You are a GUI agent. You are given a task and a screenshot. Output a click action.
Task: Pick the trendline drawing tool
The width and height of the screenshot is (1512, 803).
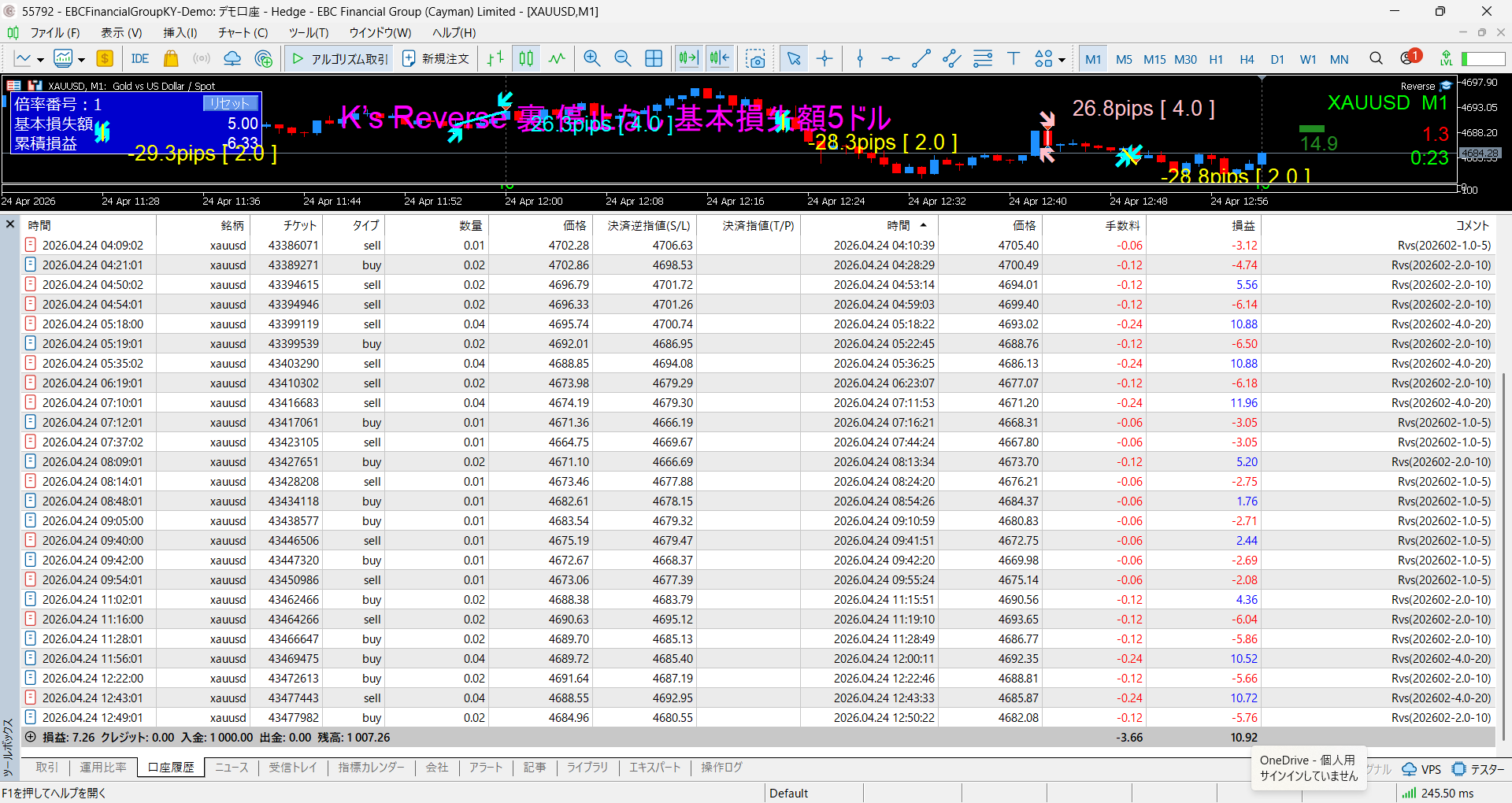[921, 59]
